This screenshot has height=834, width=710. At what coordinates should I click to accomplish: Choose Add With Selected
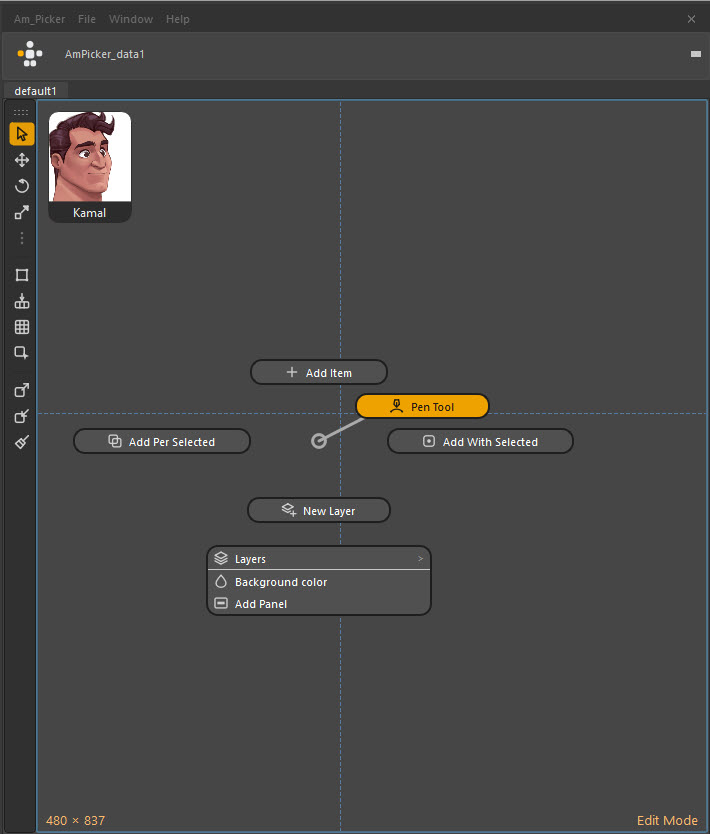point(480,441)
